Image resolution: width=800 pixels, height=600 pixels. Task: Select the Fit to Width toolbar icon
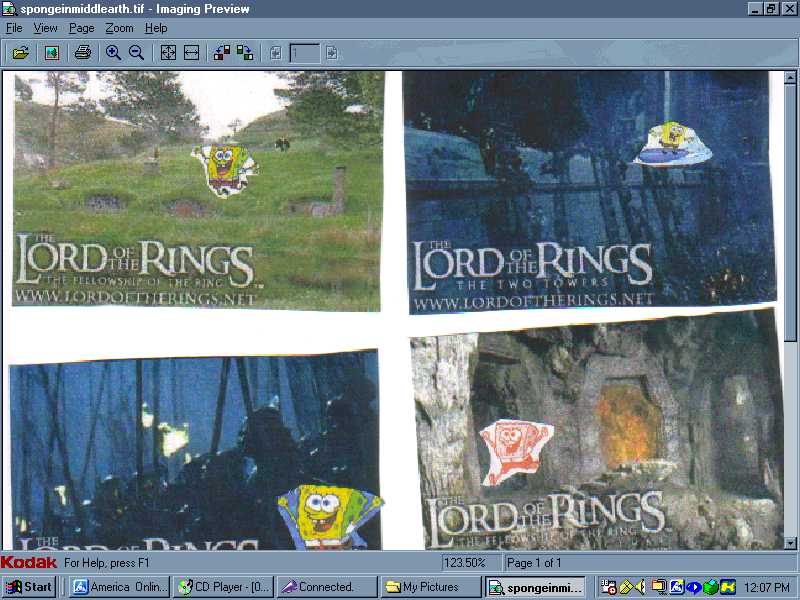pos(191,53)
